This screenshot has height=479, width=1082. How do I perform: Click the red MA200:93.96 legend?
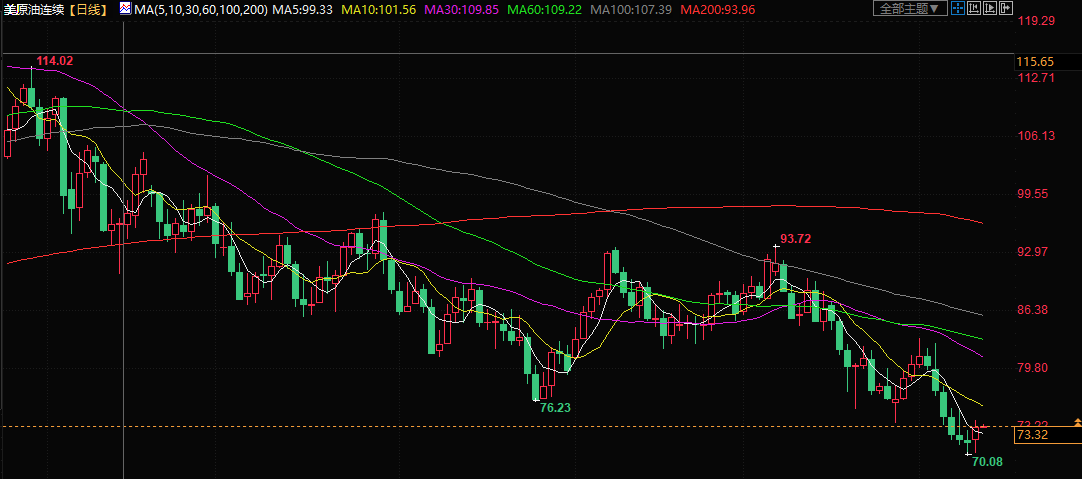pyautogui.click(x=717, y=9)
